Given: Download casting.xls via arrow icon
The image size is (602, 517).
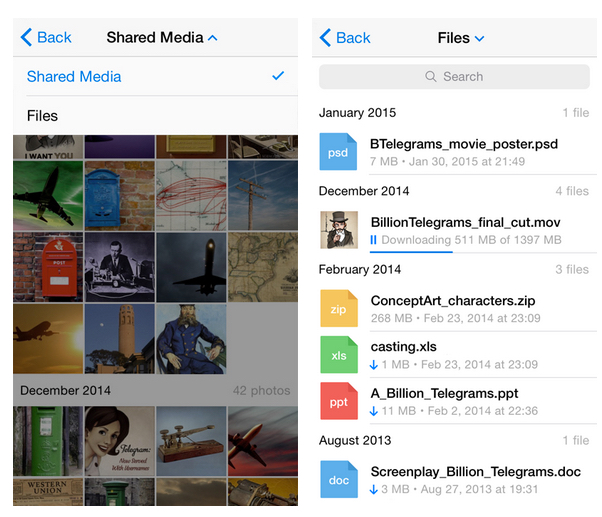Looking at the screenshot, I should [374, 364].
